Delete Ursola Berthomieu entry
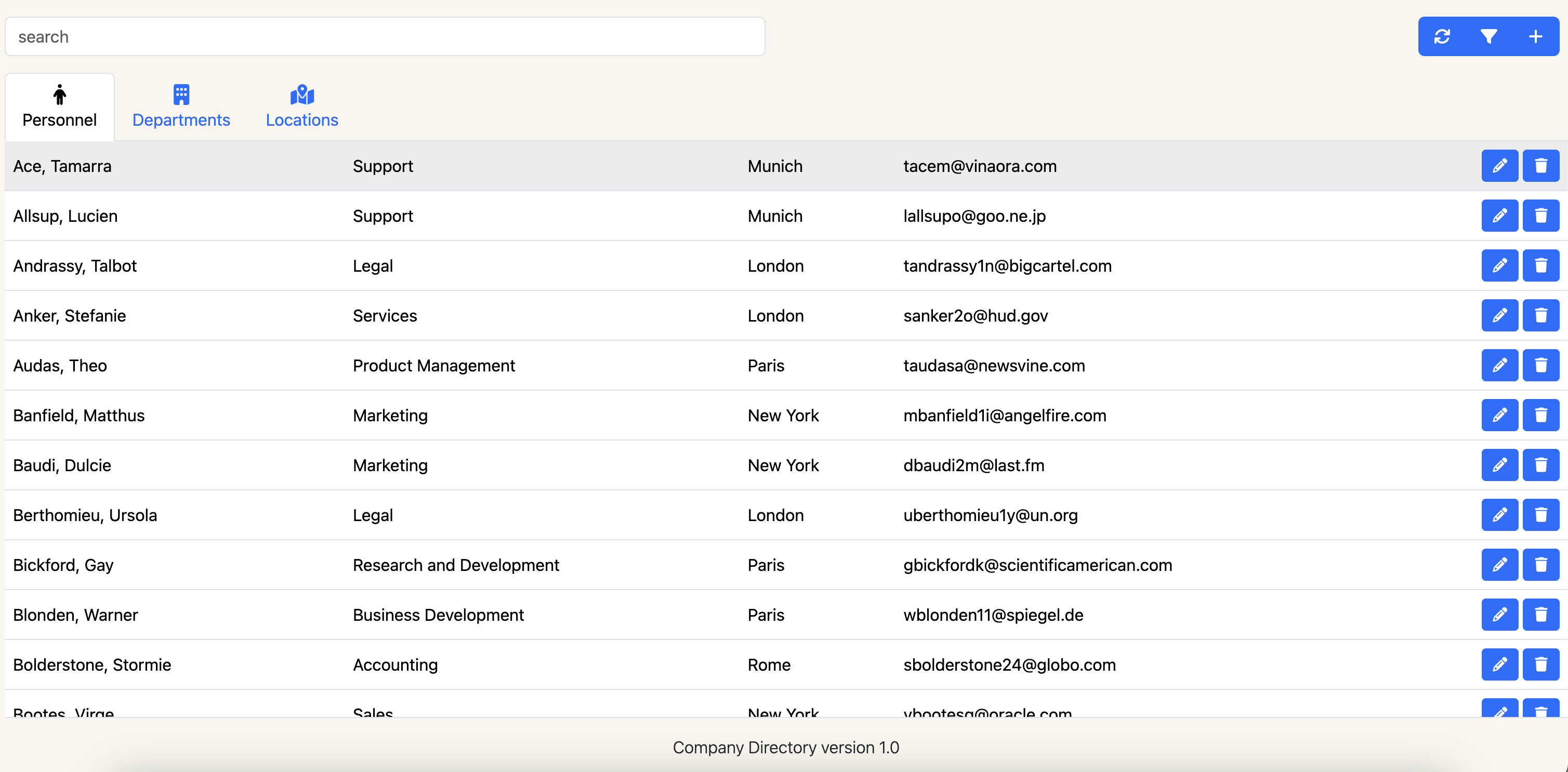1568x772 pixels. click(x=1540, y=515)
